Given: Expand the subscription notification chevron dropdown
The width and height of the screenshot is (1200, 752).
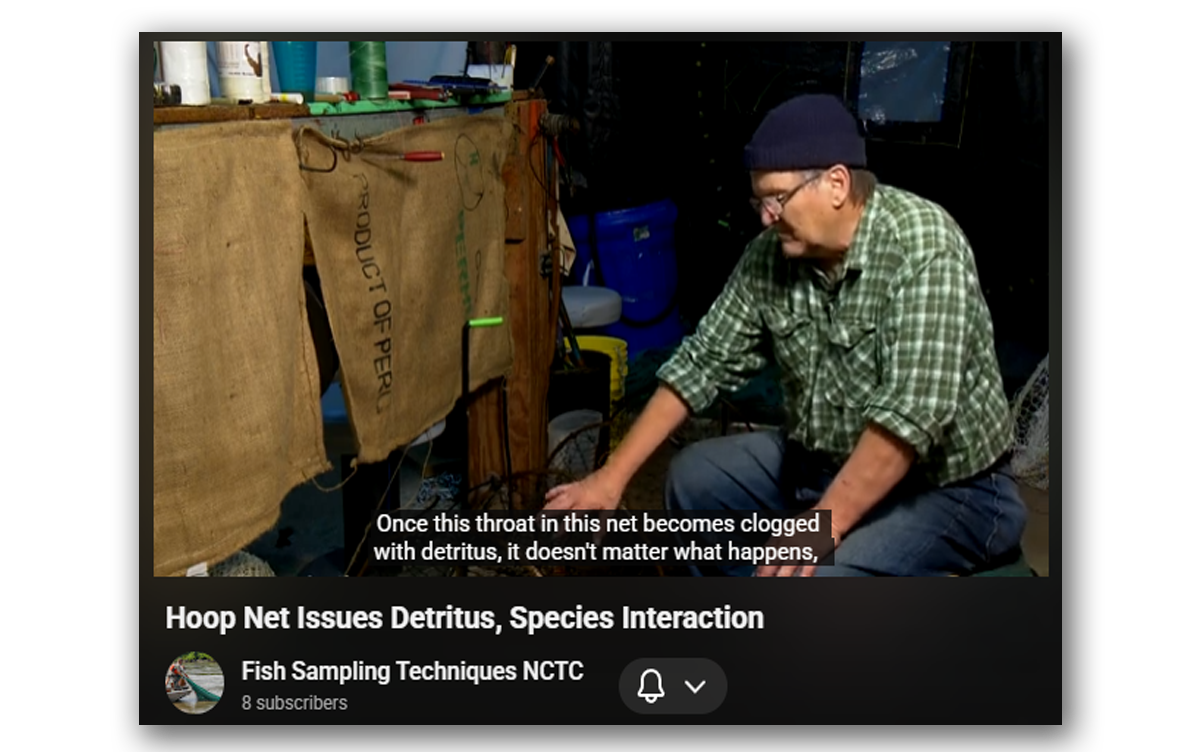Looking at the screenshot, I should point(695,686).
